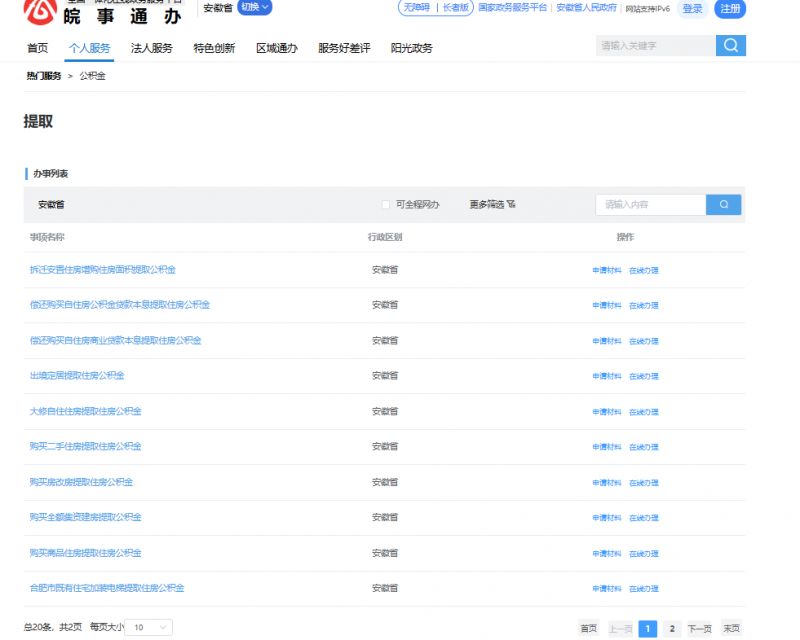Go to page 2 in pagination

click(672, 628)
